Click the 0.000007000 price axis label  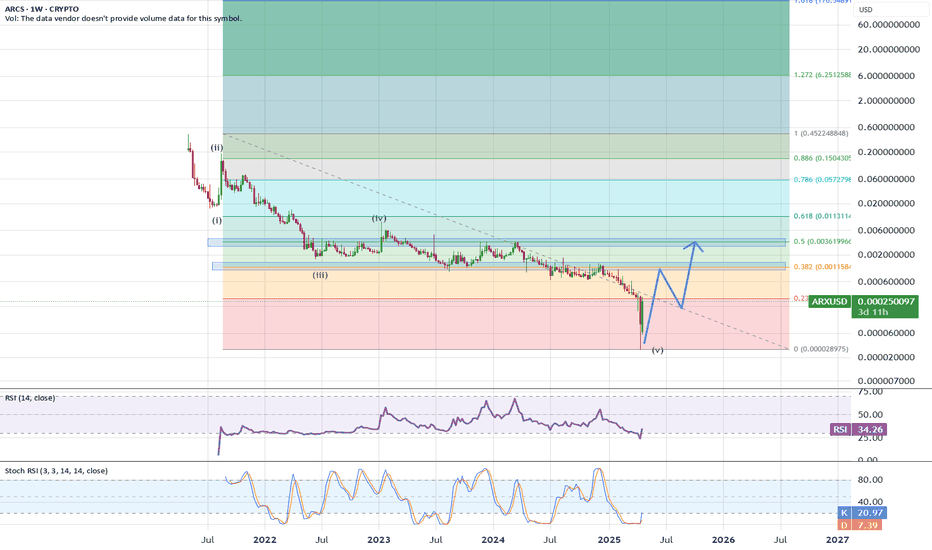tap(886, 381)
